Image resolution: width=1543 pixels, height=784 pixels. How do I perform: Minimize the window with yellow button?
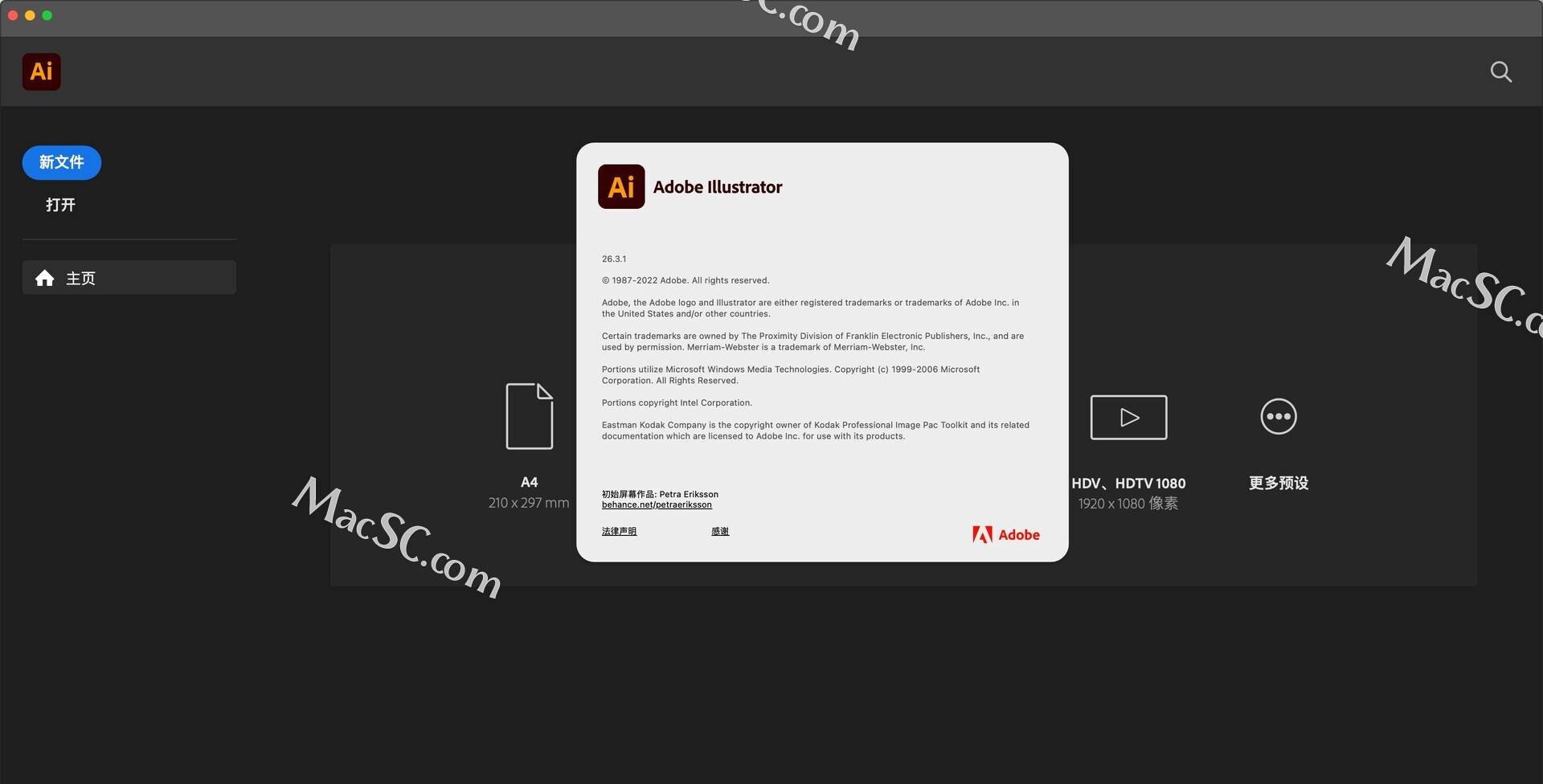click(x=30, y=15)
